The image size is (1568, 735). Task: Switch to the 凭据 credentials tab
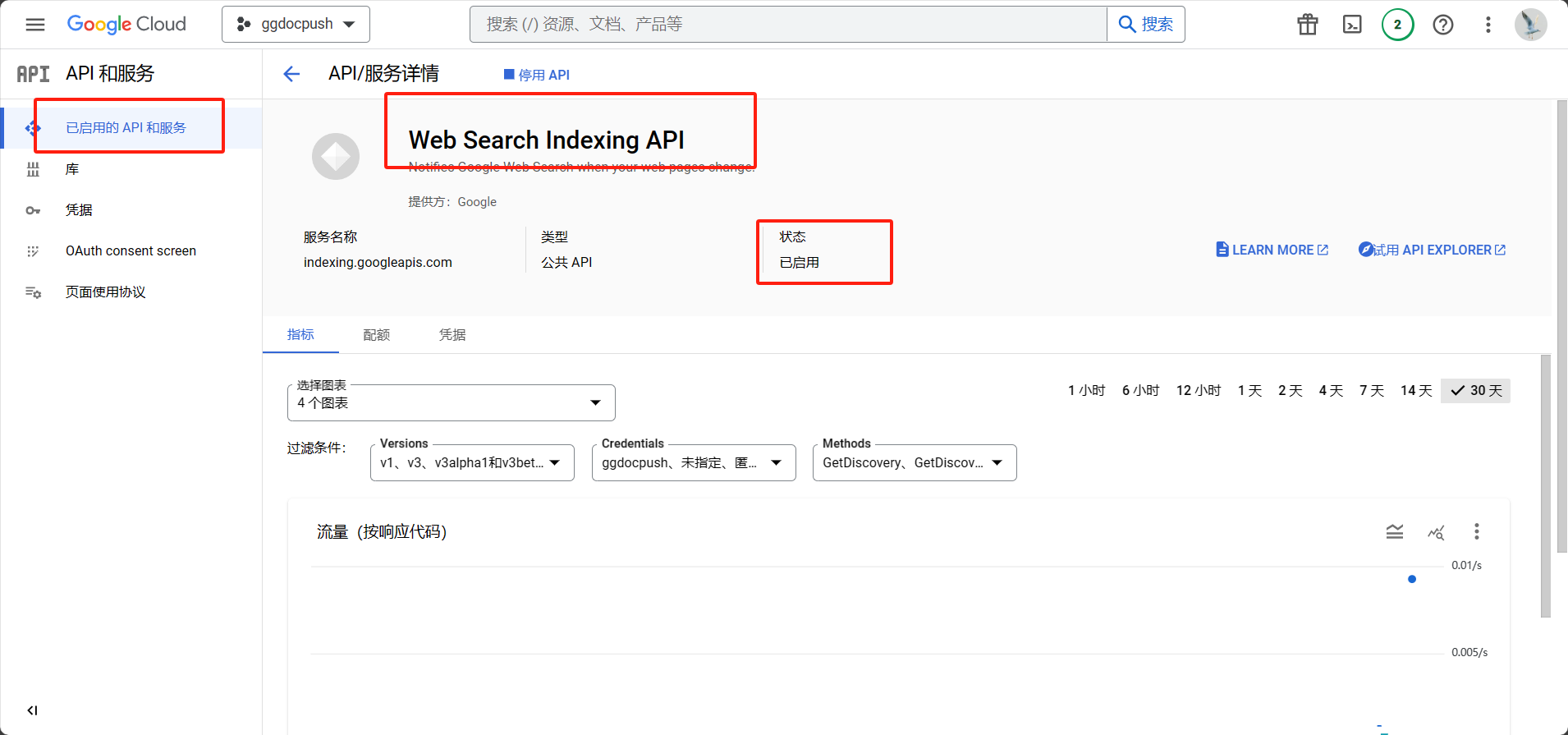point(452,335)
